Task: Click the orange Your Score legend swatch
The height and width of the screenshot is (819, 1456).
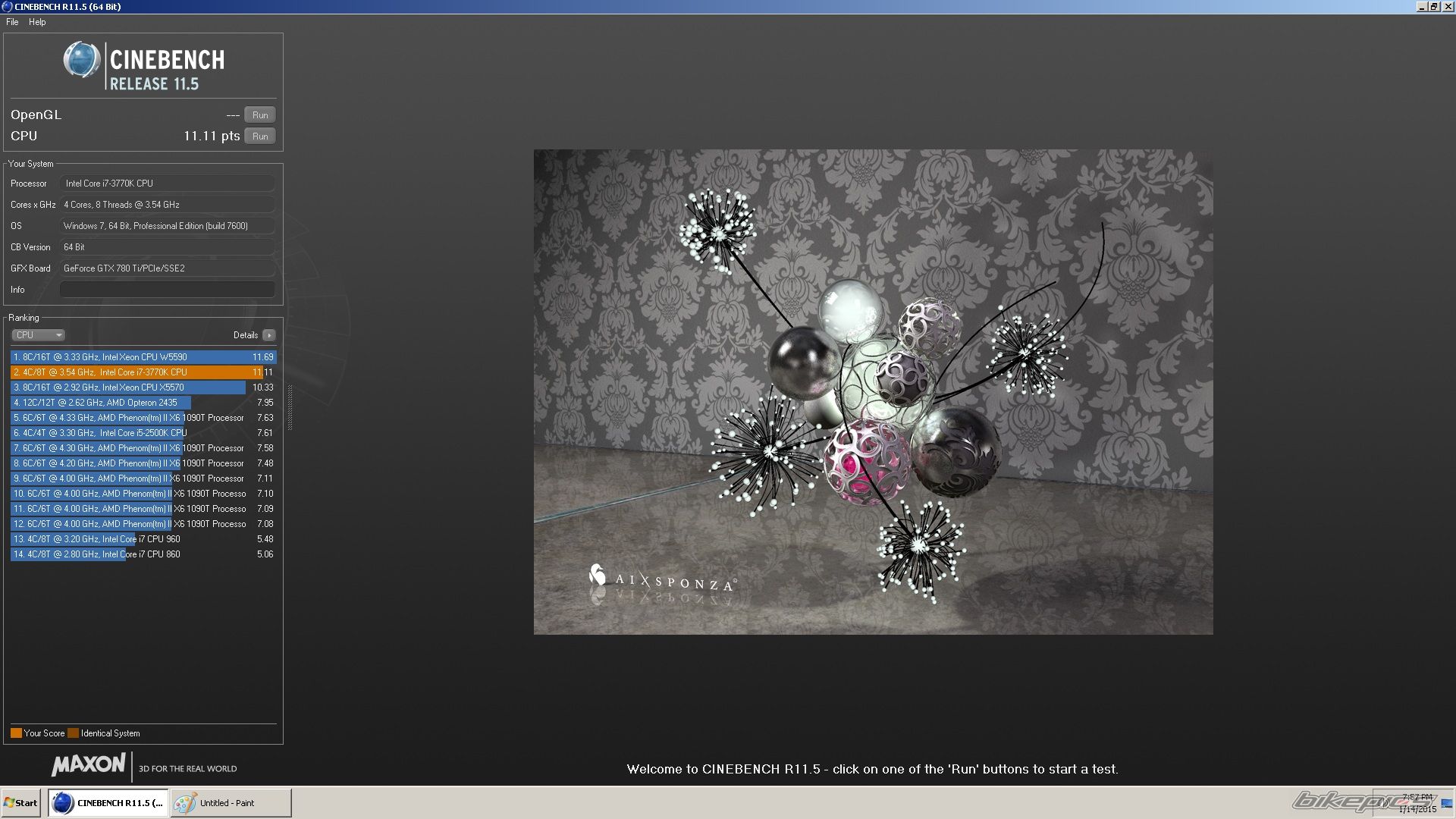Action: tap(16, 733)
